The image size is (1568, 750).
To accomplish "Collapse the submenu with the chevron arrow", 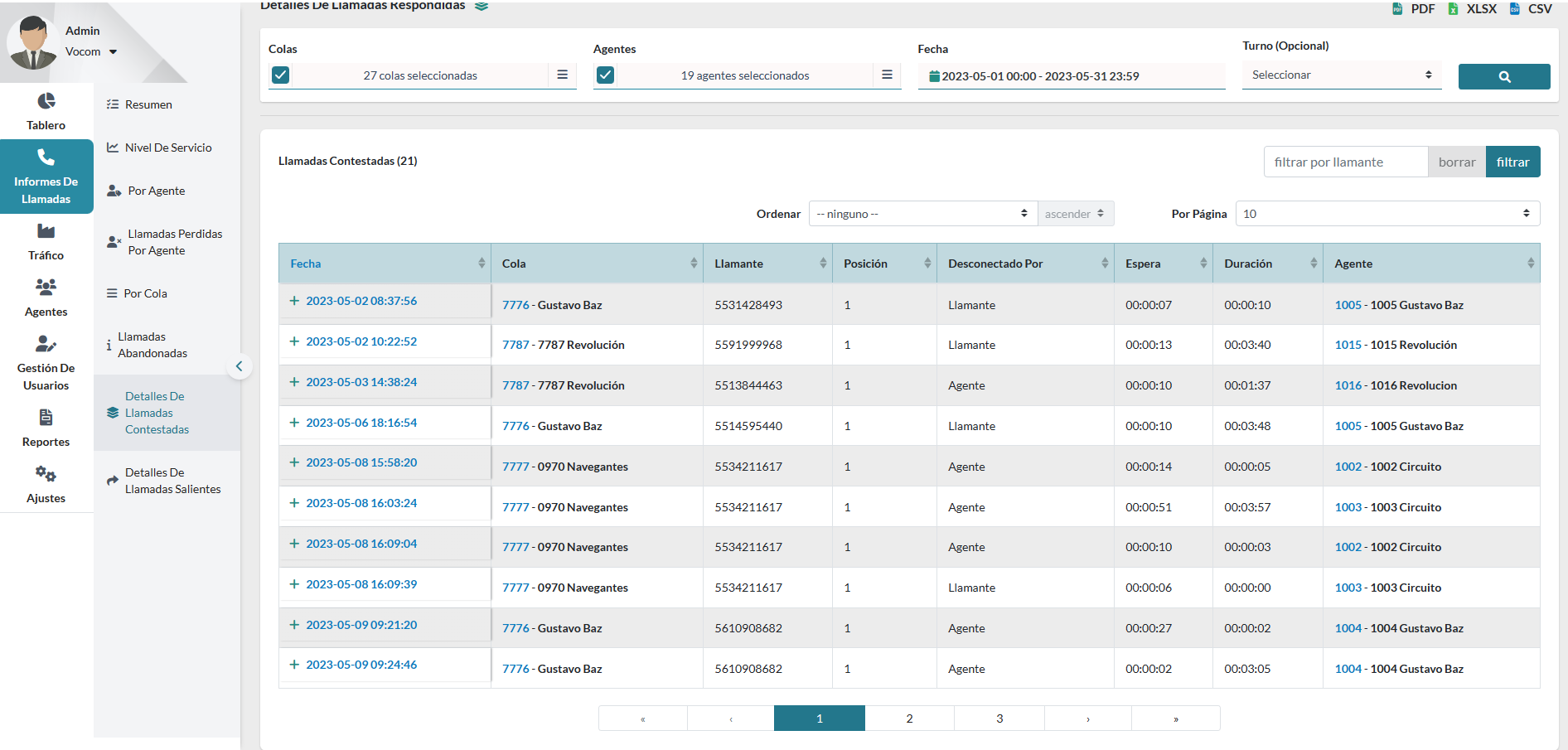I will pos(239,366).
